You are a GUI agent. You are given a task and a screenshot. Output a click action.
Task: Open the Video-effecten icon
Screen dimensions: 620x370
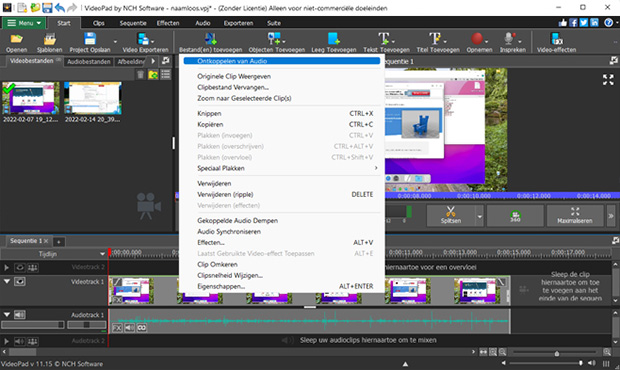pos(556,39)
